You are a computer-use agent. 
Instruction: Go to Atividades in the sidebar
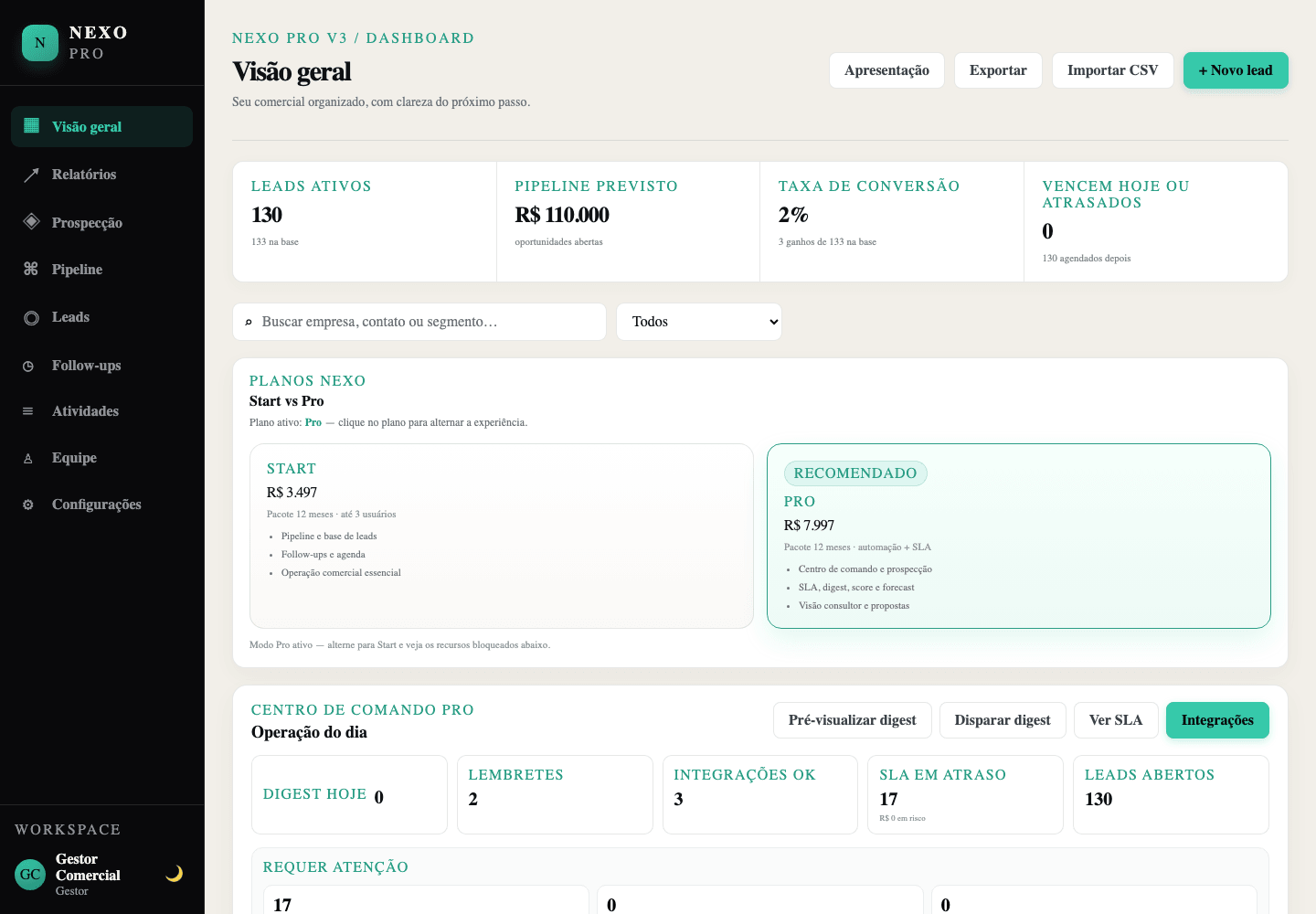[101, 411]
